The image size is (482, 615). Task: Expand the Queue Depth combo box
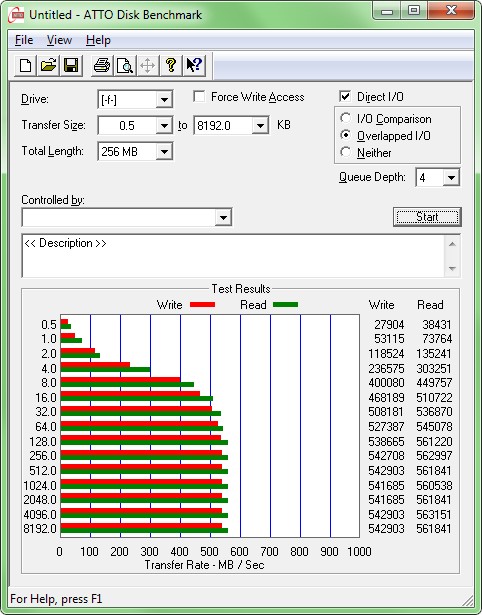point(451,178)
